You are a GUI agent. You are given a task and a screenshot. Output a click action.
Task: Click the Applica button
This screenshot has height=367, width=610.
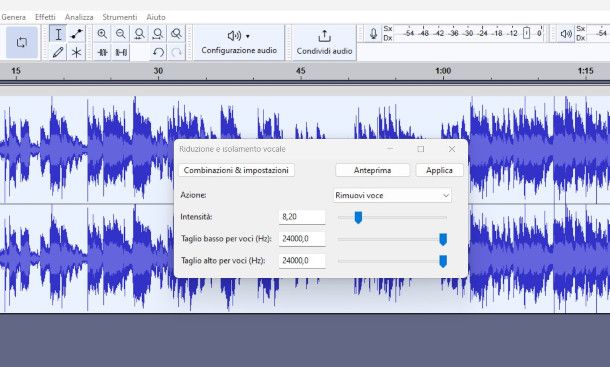click(439, 170)
